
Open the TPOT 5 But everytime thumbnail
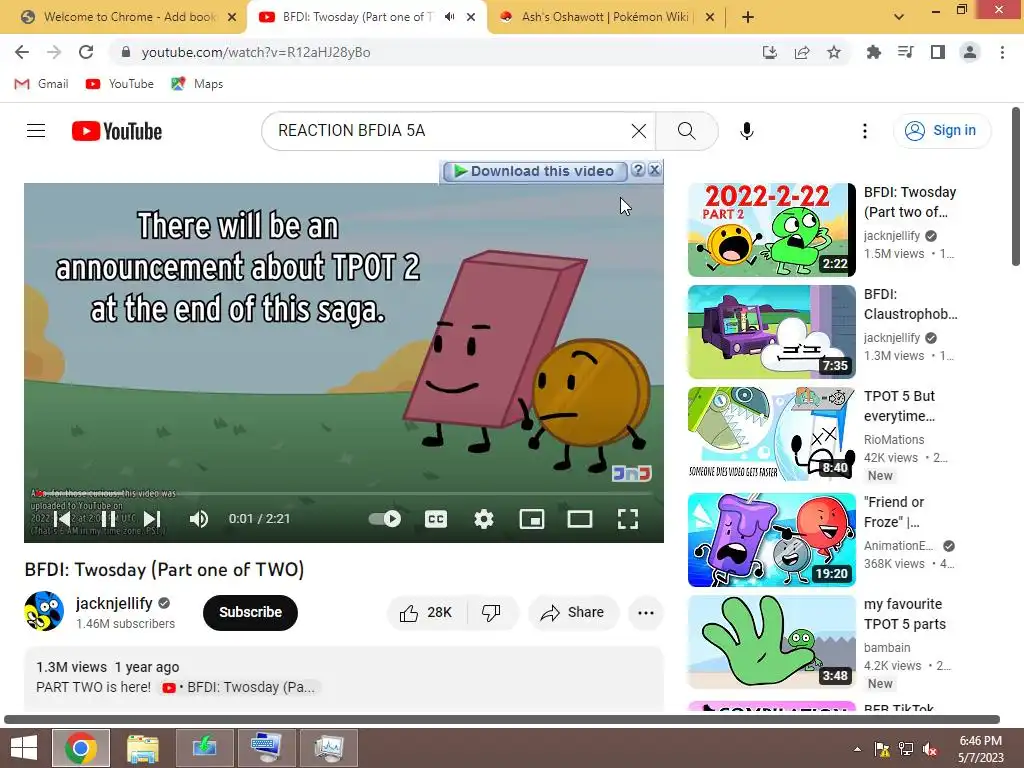(x=771, y=434)
